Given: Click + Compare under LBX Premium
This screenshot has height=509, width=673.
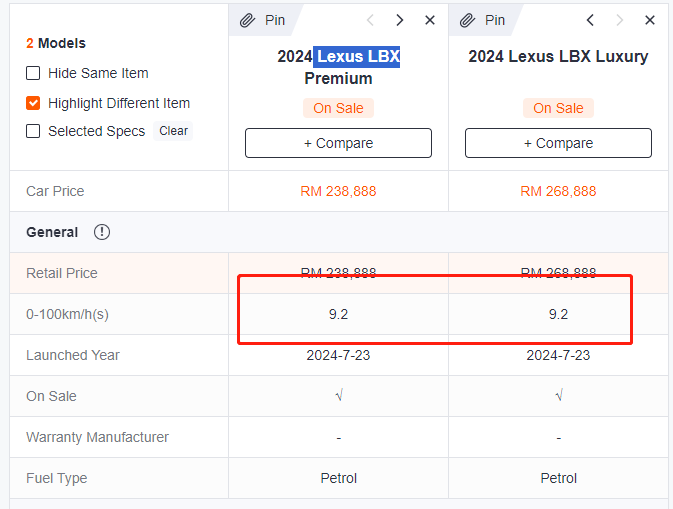Looking at the screenshot, I should pos(338,143).
